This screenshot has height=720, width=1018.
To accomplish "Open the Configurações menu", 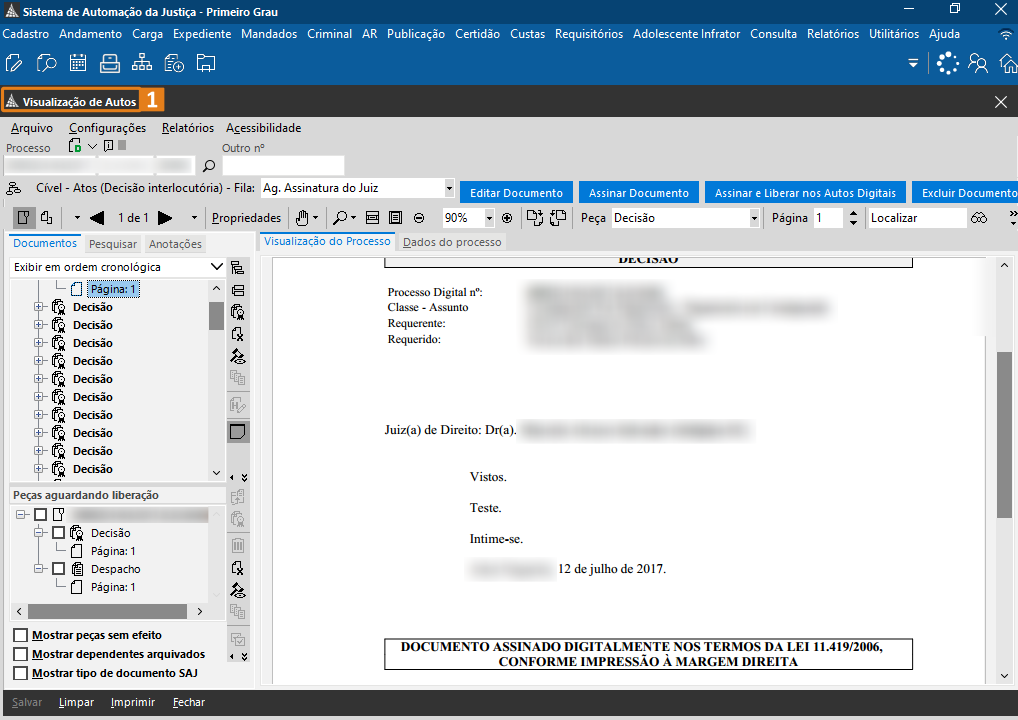I will pos(108,128).
